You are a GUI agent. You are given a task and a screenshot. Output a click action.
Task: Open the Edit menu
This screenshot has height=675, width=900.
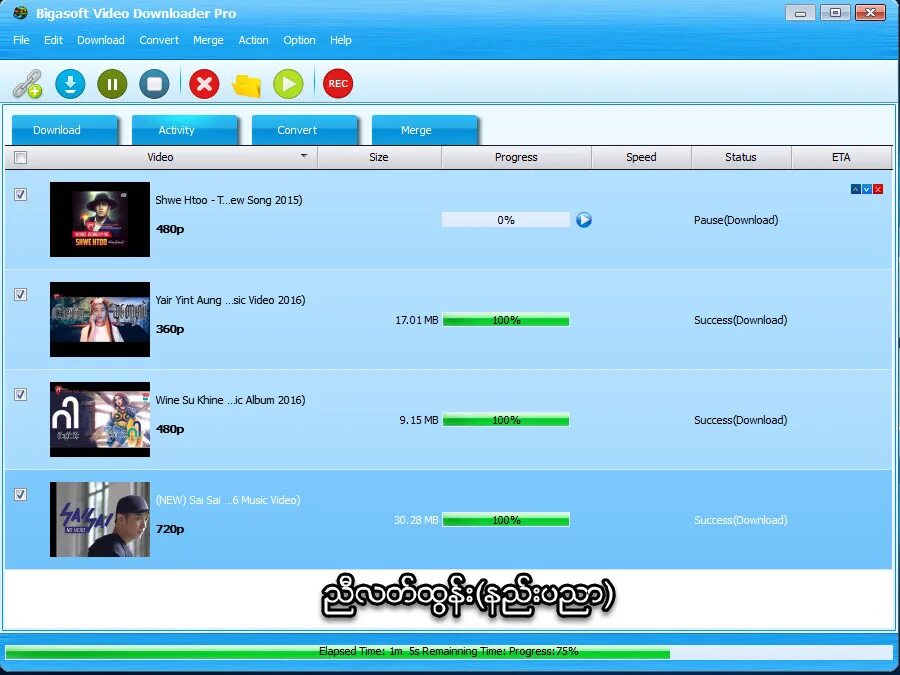click(53, 40)
